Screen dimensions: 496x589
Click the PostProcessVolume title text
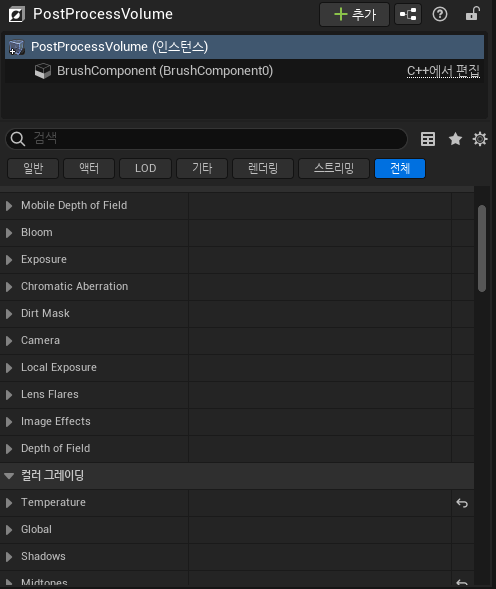point(103,14)
